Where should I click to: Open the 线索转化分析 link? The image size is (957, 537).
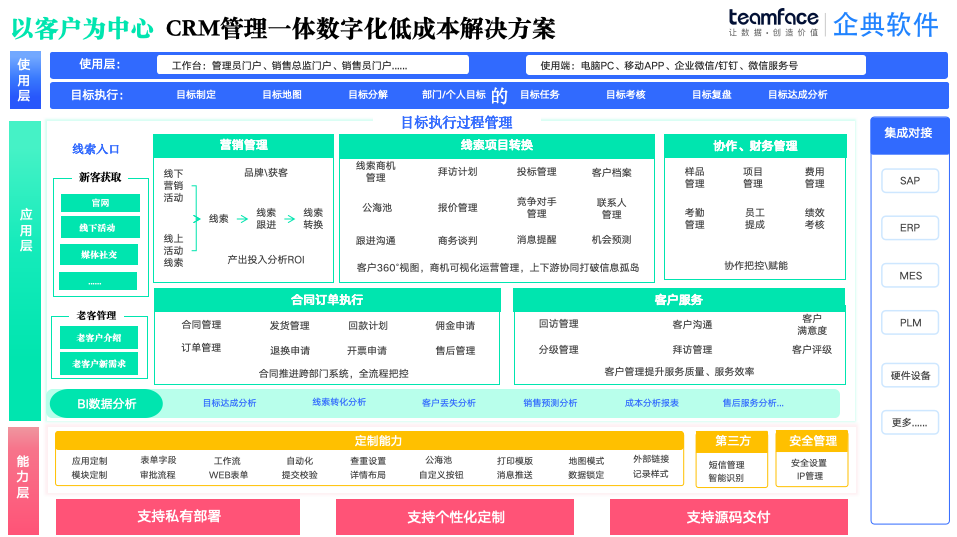tap(339, 402)
